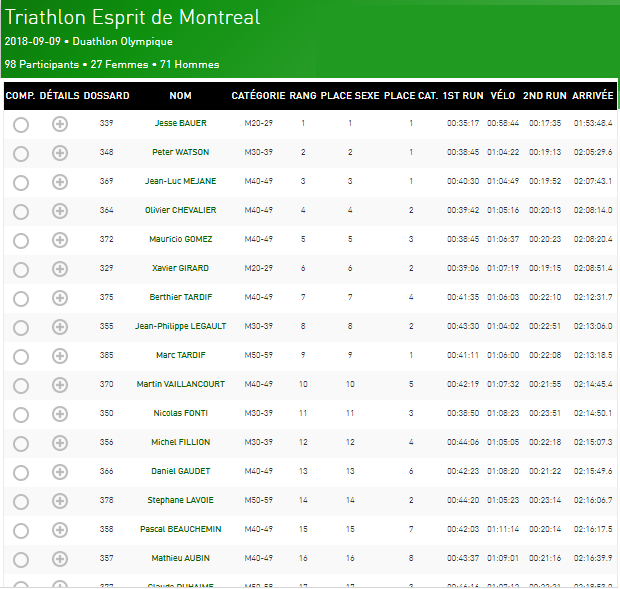
Task: Expand details plus icon for Xavier GIRARD
Action: coord(60,269)
